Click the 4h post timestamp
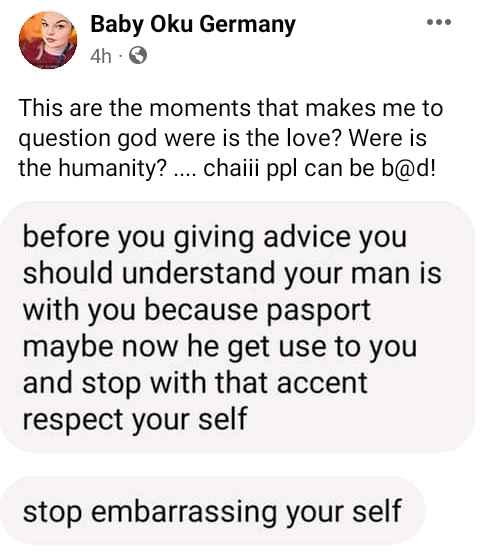The image size is (480, 554). click(x=101, y=56)
